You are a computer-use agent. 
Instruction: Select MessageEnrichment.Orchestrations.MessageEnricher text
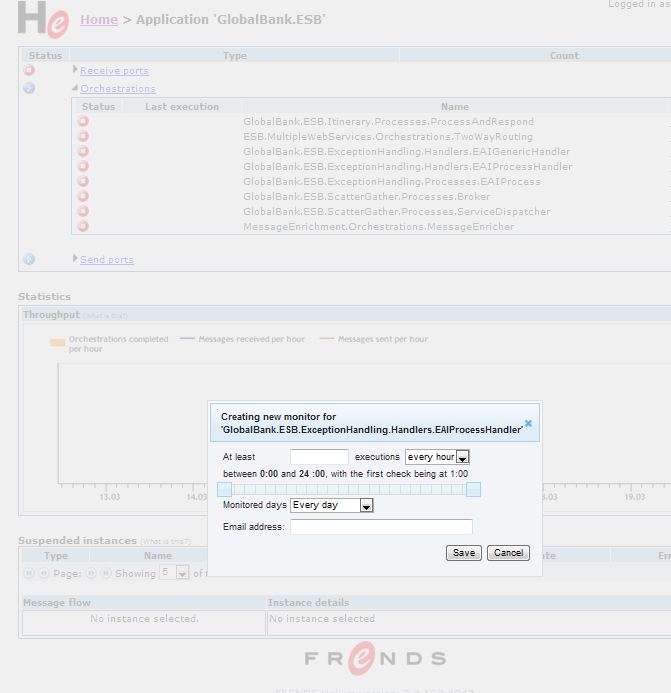click(378, 227)
